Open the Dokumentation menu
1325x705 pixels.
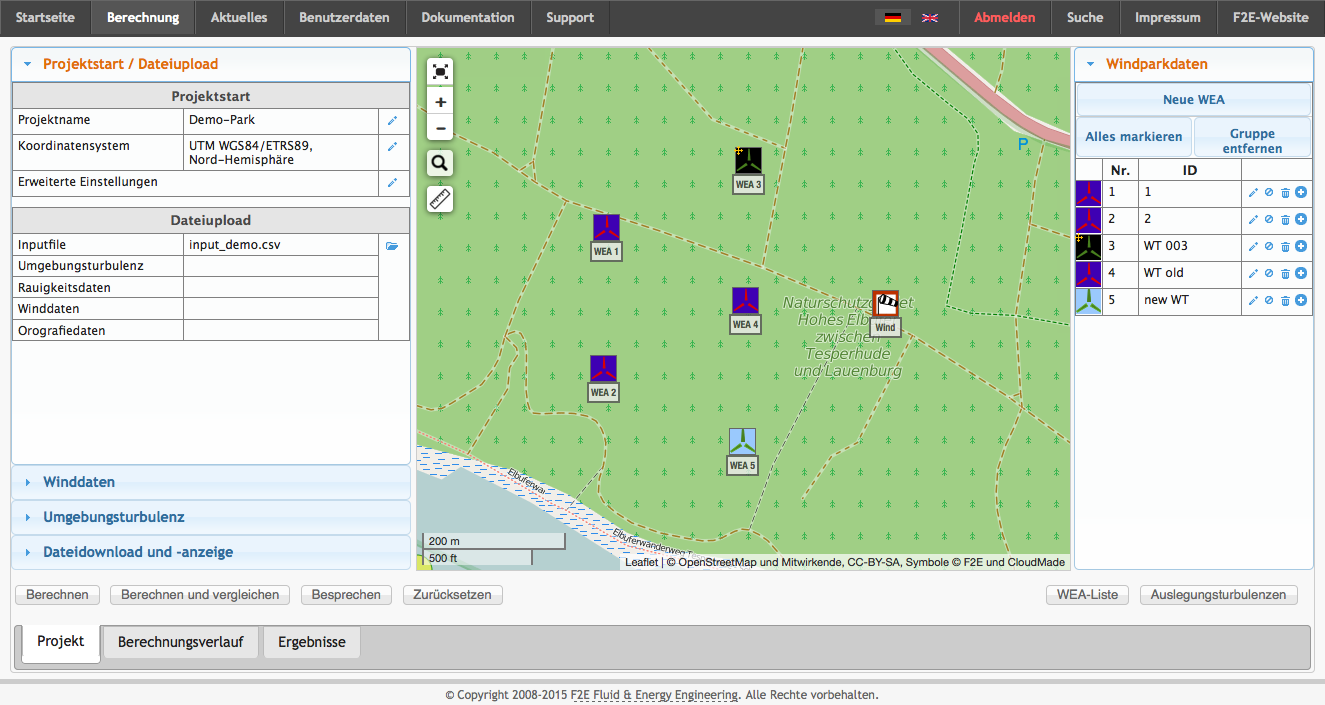(468, 17)
